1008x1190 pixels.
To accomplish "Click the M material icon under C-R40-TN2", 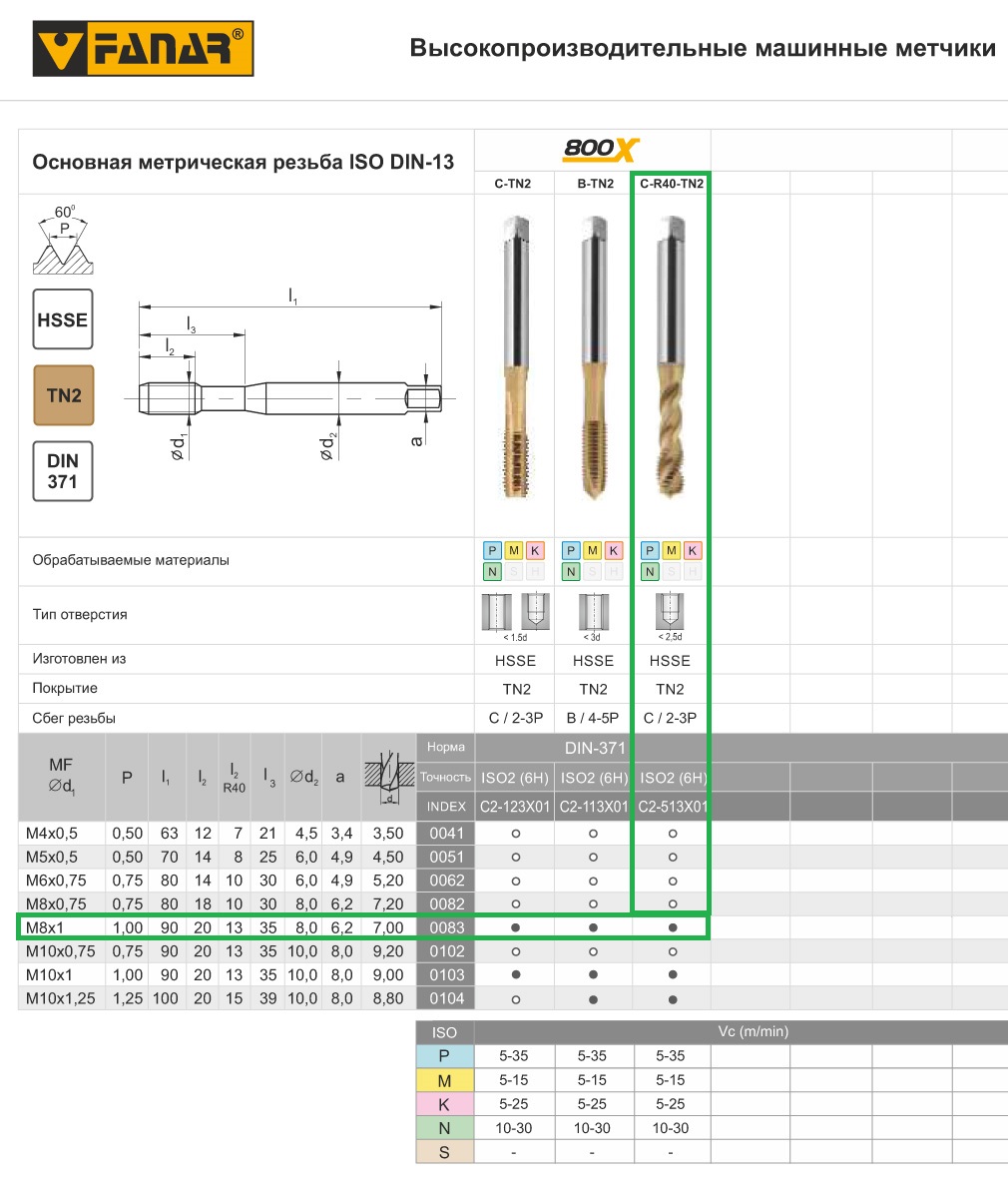I will pyautogui.click(x=672, y=550).
